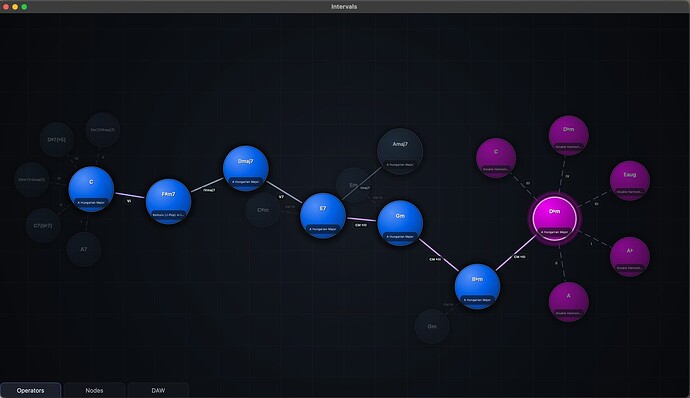Click the 'A Hungarian Major' badge on B♭m
The width and height of the screenshot is (690, 398).
(x=477, y=300)
